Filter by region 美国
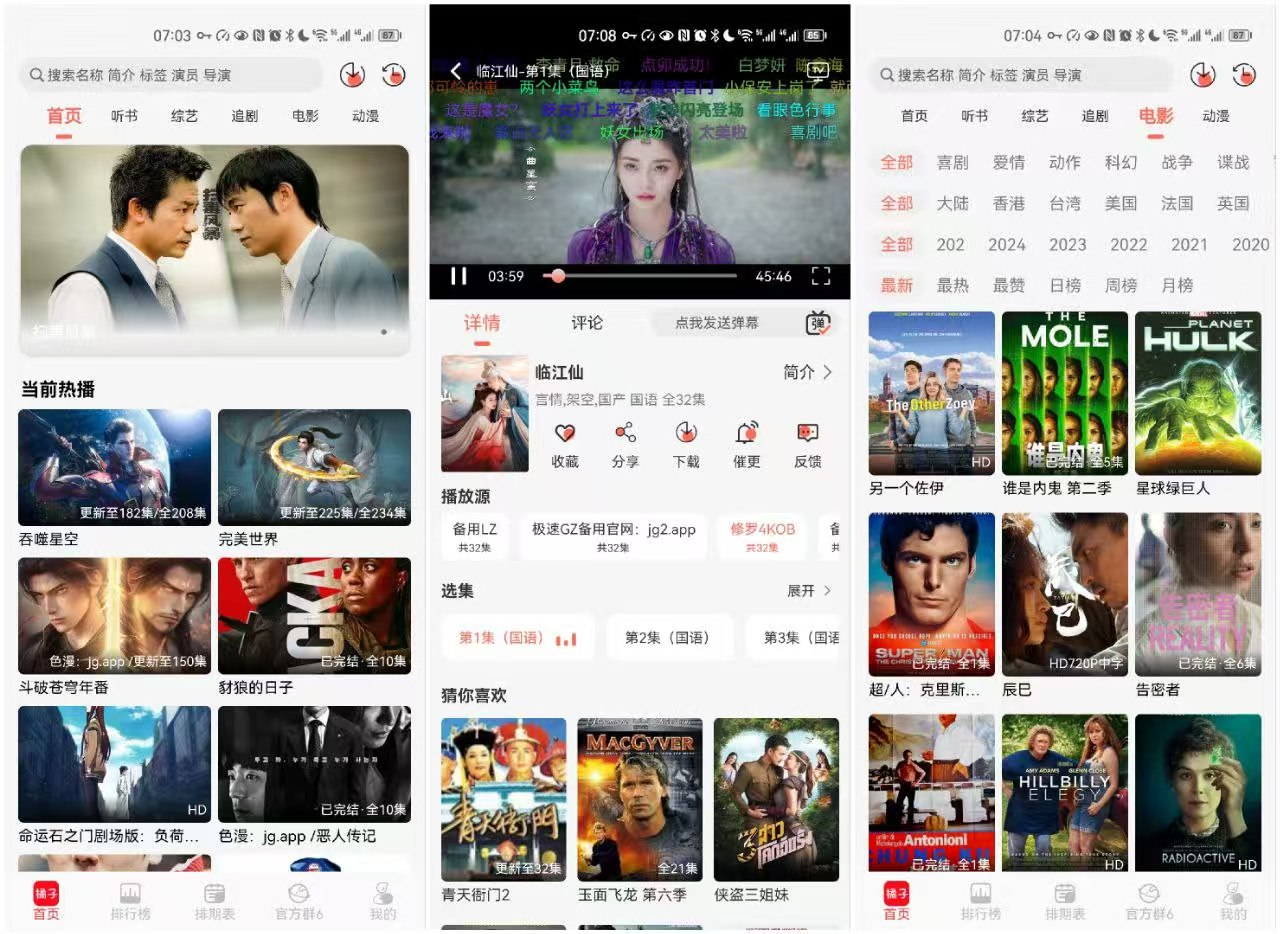 tap(1121, 203)
